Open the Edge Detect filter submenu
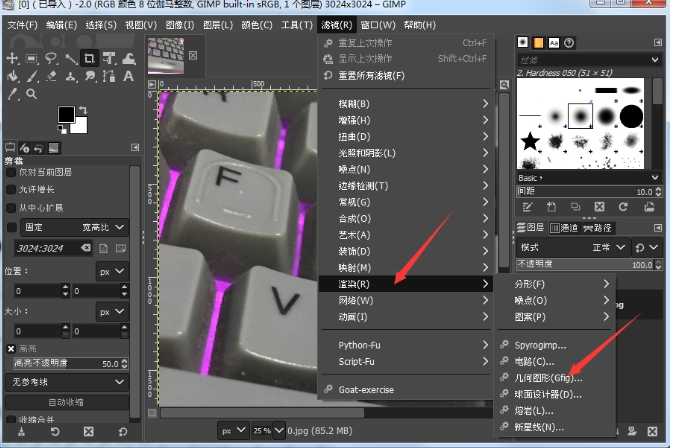This screenshot has width=675, height=448. pyautogui.click(x=406, y=185)
